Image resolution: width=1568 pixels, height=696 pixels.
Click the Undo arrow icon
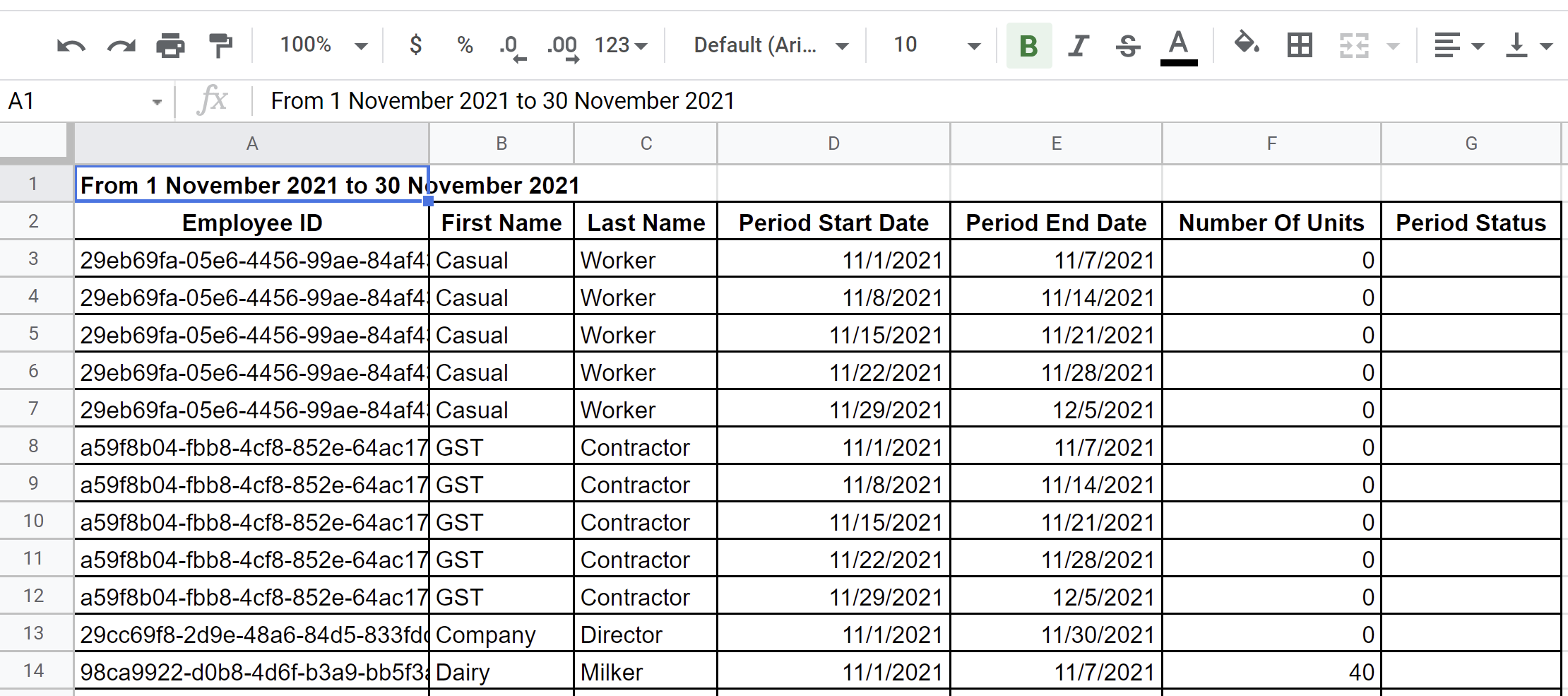coord(71,47)
